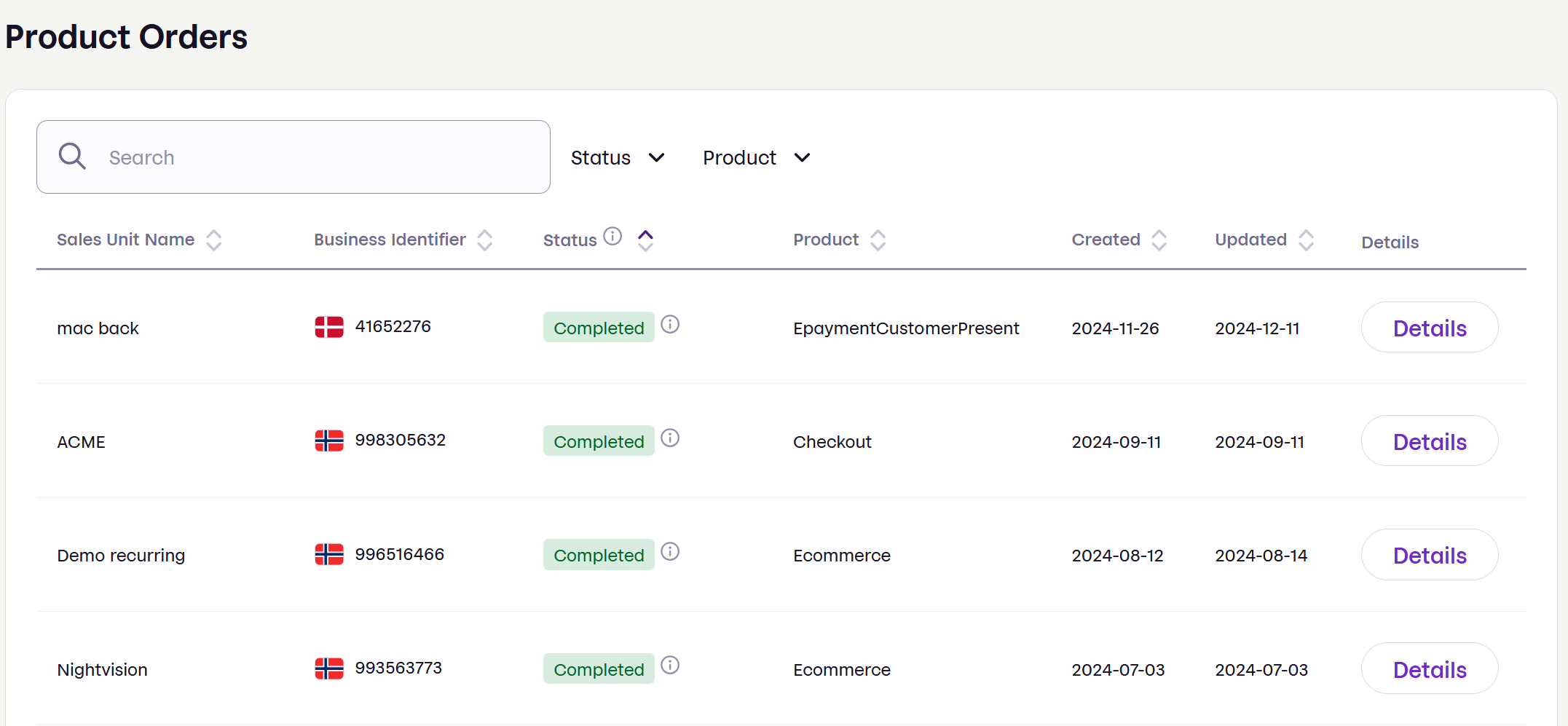Click the info icon beside the Status column header
The image size is (1568, 726).
click(x=613, y=236)
